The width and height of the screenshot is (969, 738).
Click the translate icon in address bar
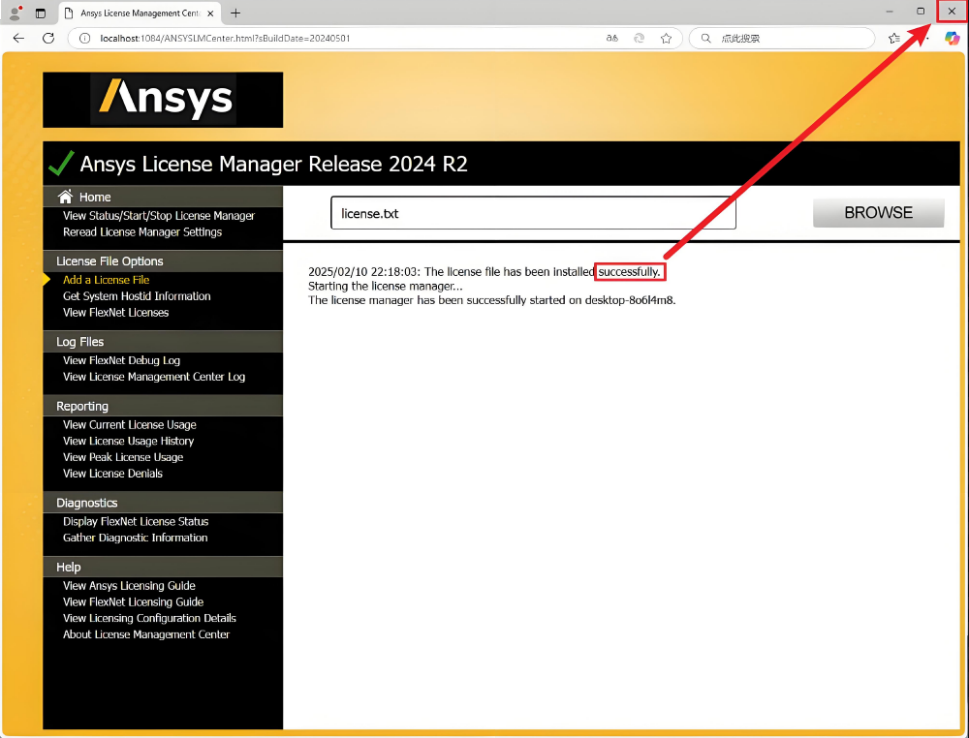tap(612, 38)
